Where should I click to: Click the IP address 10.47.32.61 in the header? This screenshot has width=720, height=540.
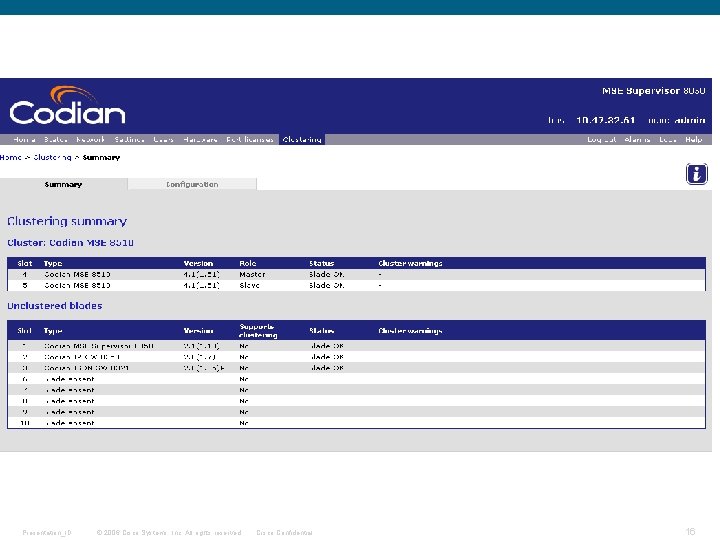tap(606, 120)
